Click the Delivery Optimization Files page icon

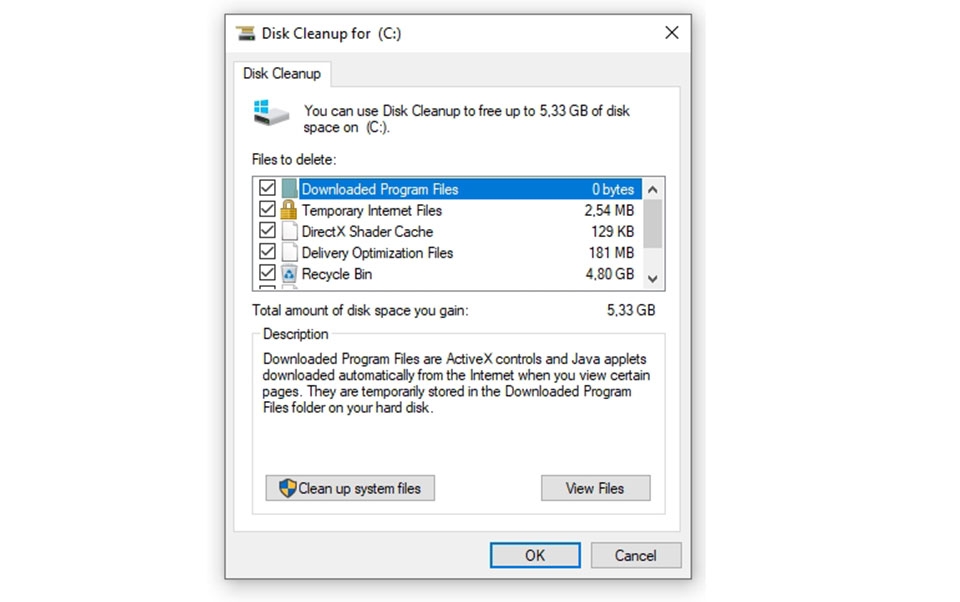(289, 252)
